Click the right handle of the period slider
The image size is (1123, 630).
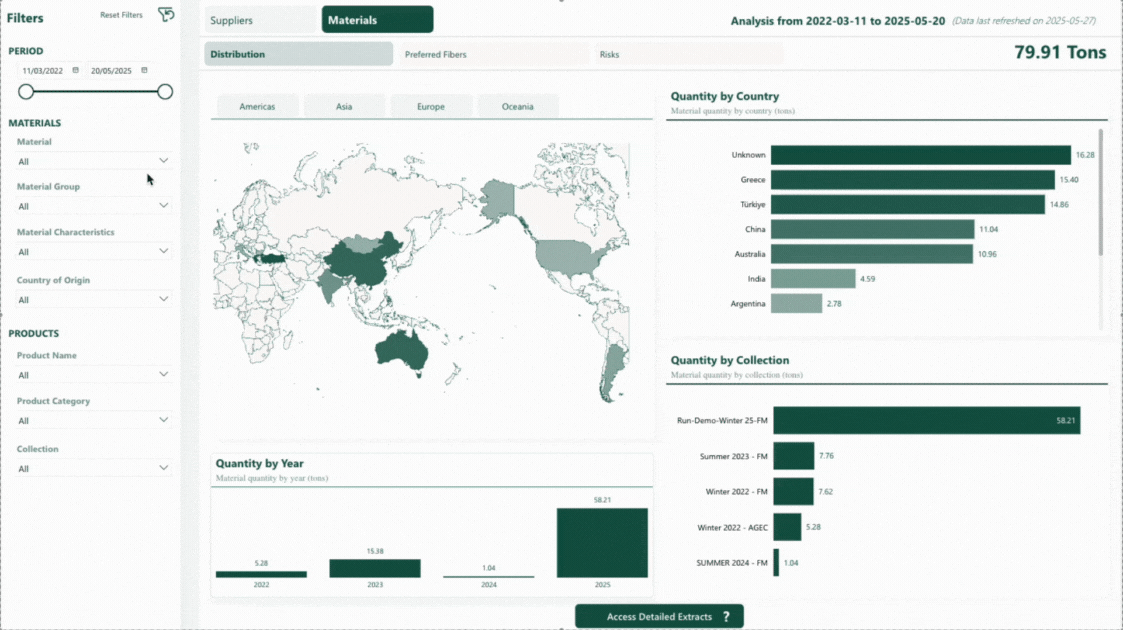(x=165, y=92)
